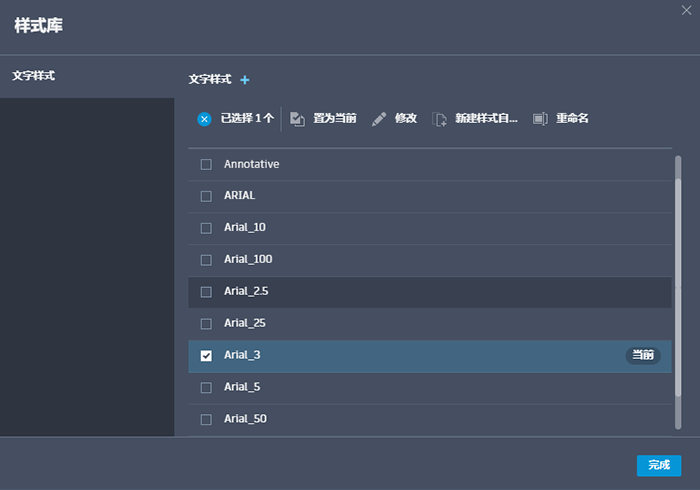Screen dimensions: 700x490
Task: Check the Annotative style checkbox
Action: tap(206, 164)
